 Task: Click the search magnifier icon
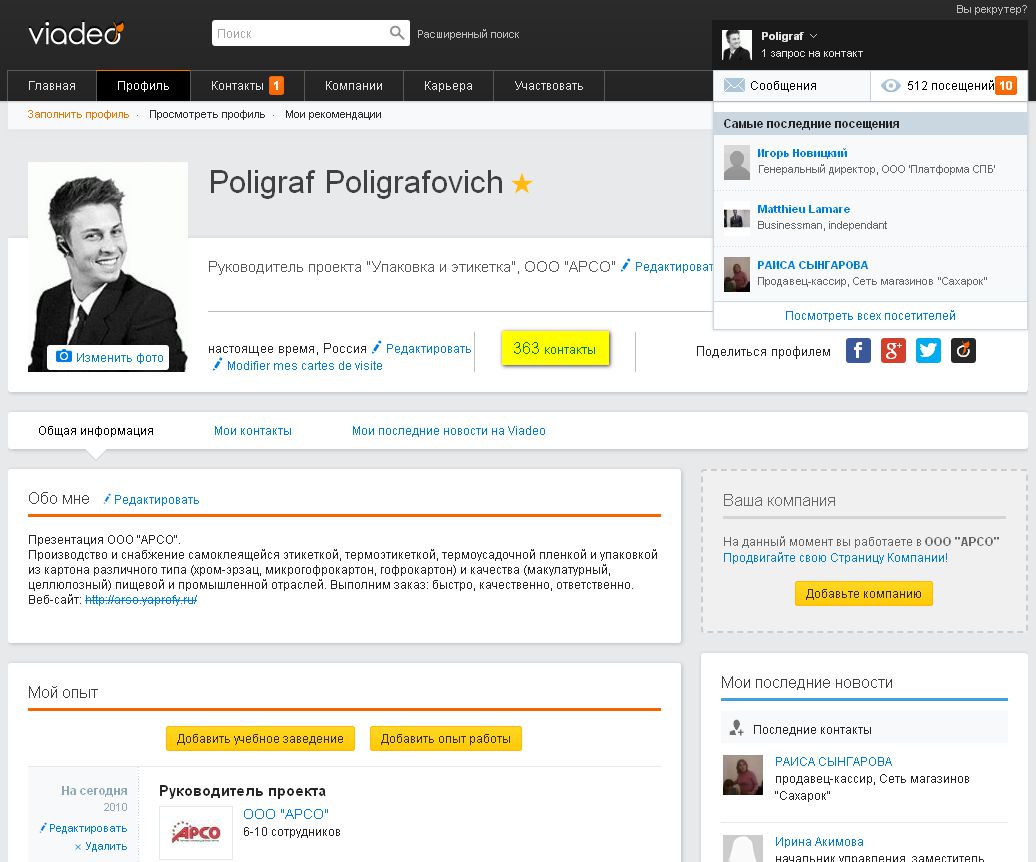[397, 34]
